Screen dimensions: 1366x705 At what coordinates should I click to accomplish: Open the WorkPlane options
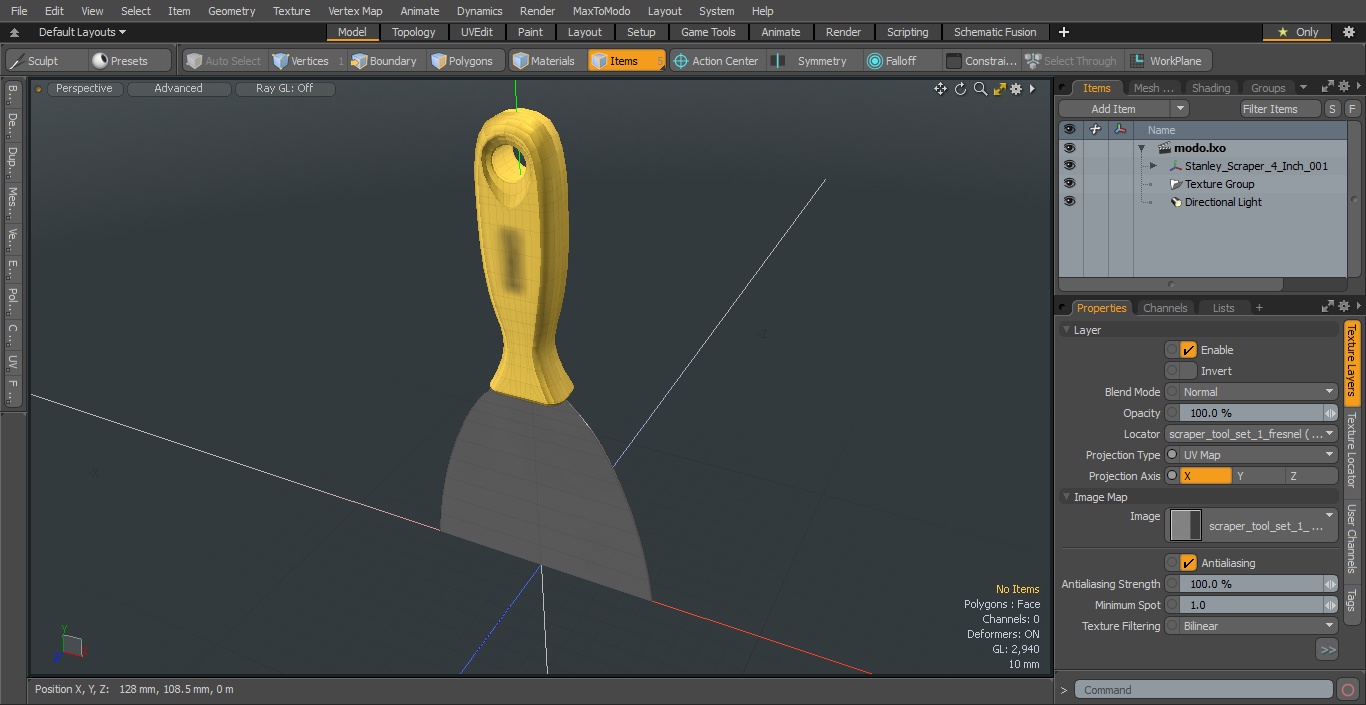click(x=1168, y=61)
